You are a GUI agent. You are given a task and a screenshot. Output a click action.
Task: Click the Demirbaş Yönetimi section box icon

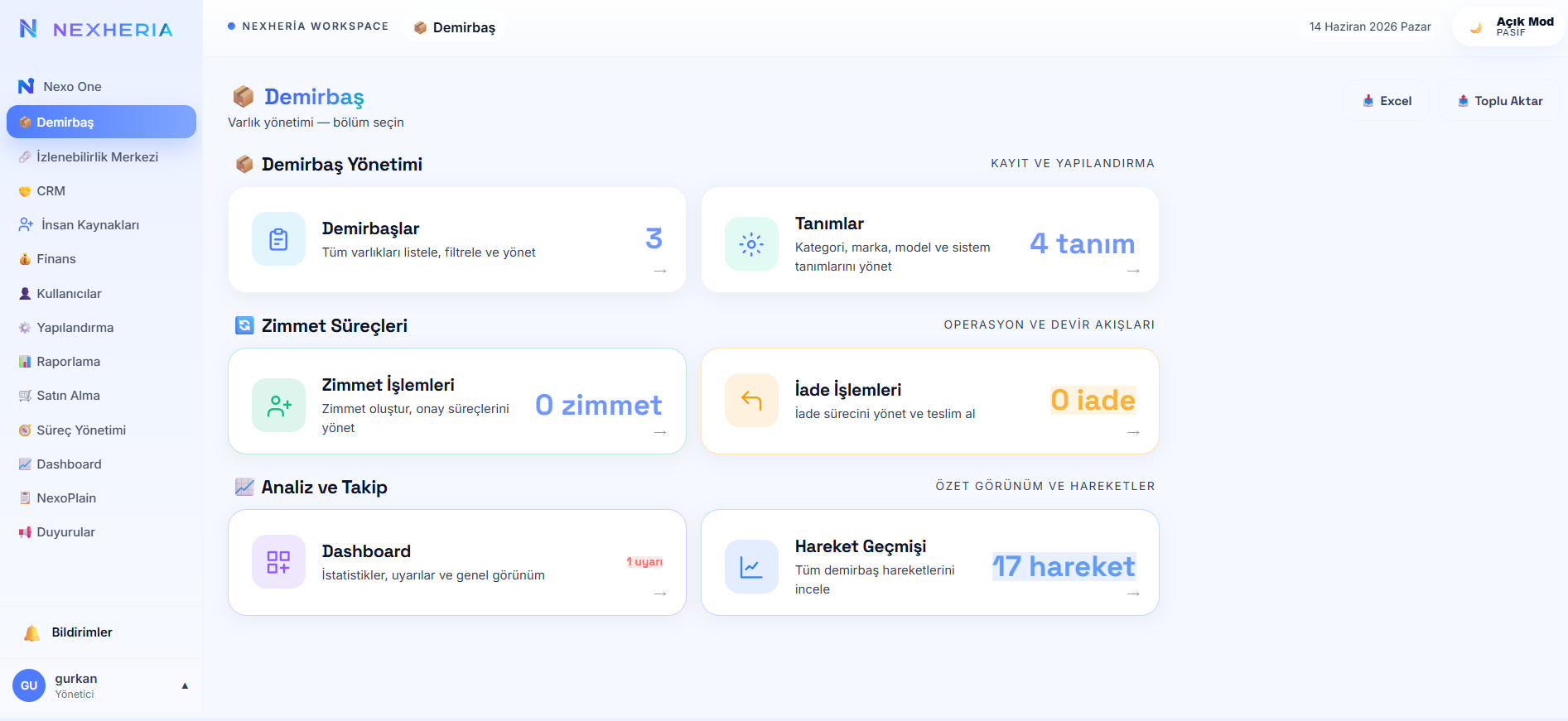click(244, 164)
